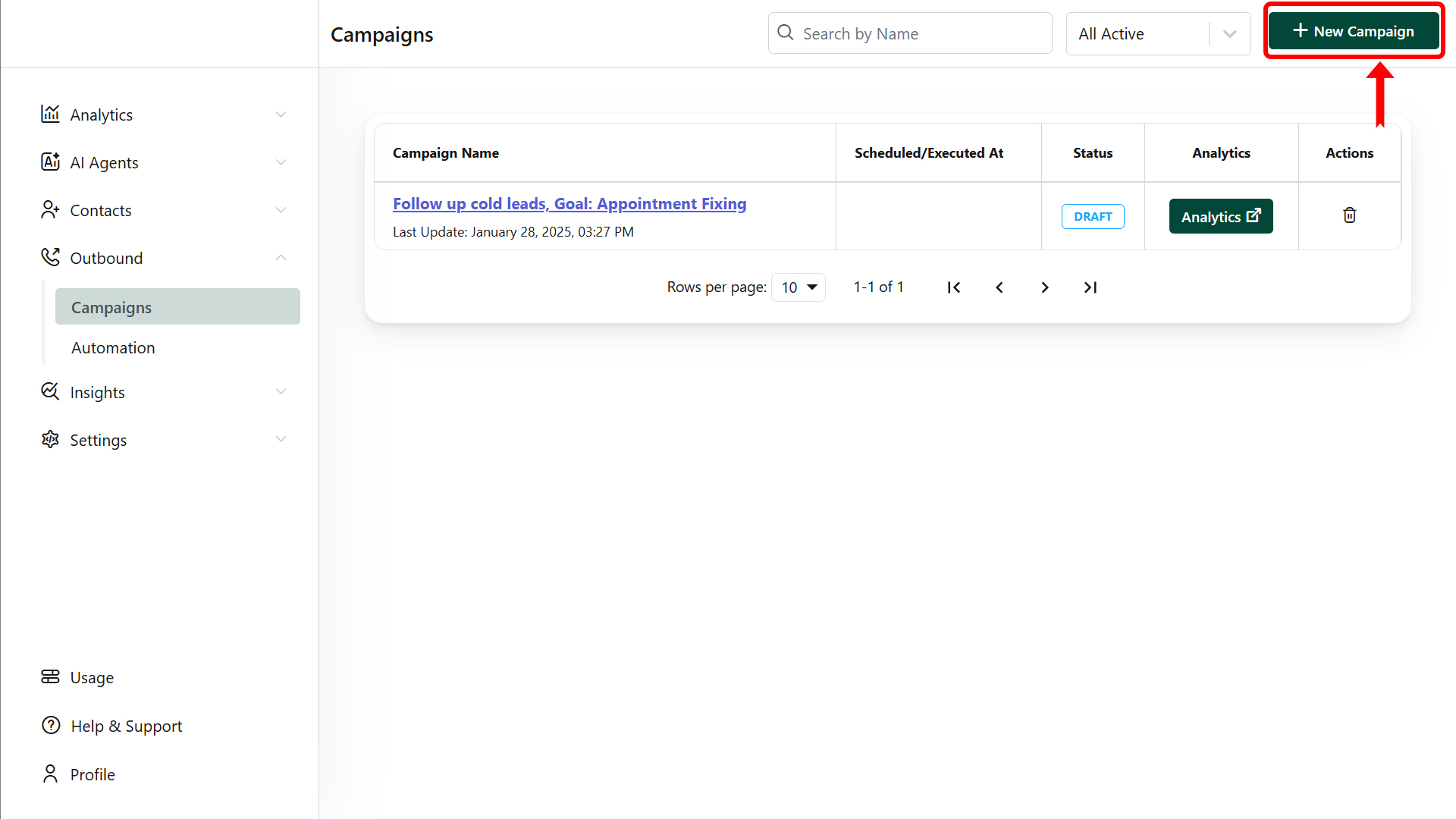The image size is (1456, 819).
Task: Open the Follow up cold leads campaign link
Action: (x=570, y=203)
